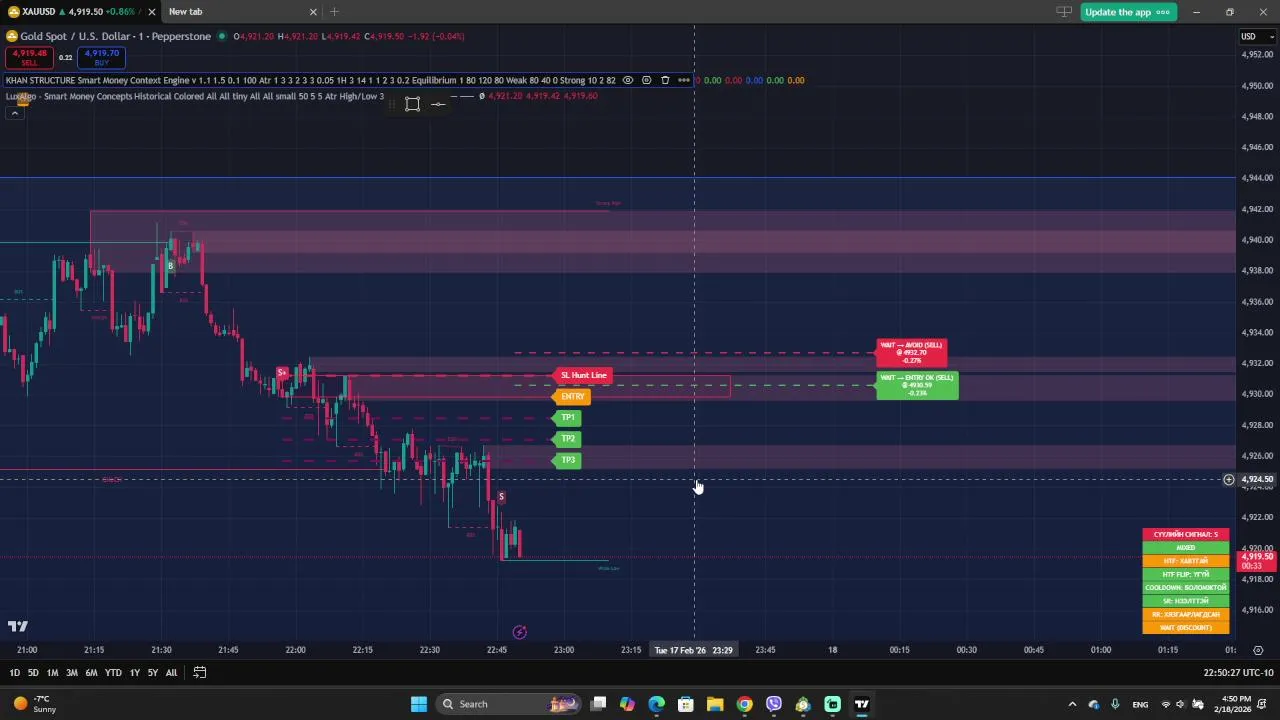Select the YTD time range
The height and width of the screenshot is (720, 1280).
(x=113, y=673)
